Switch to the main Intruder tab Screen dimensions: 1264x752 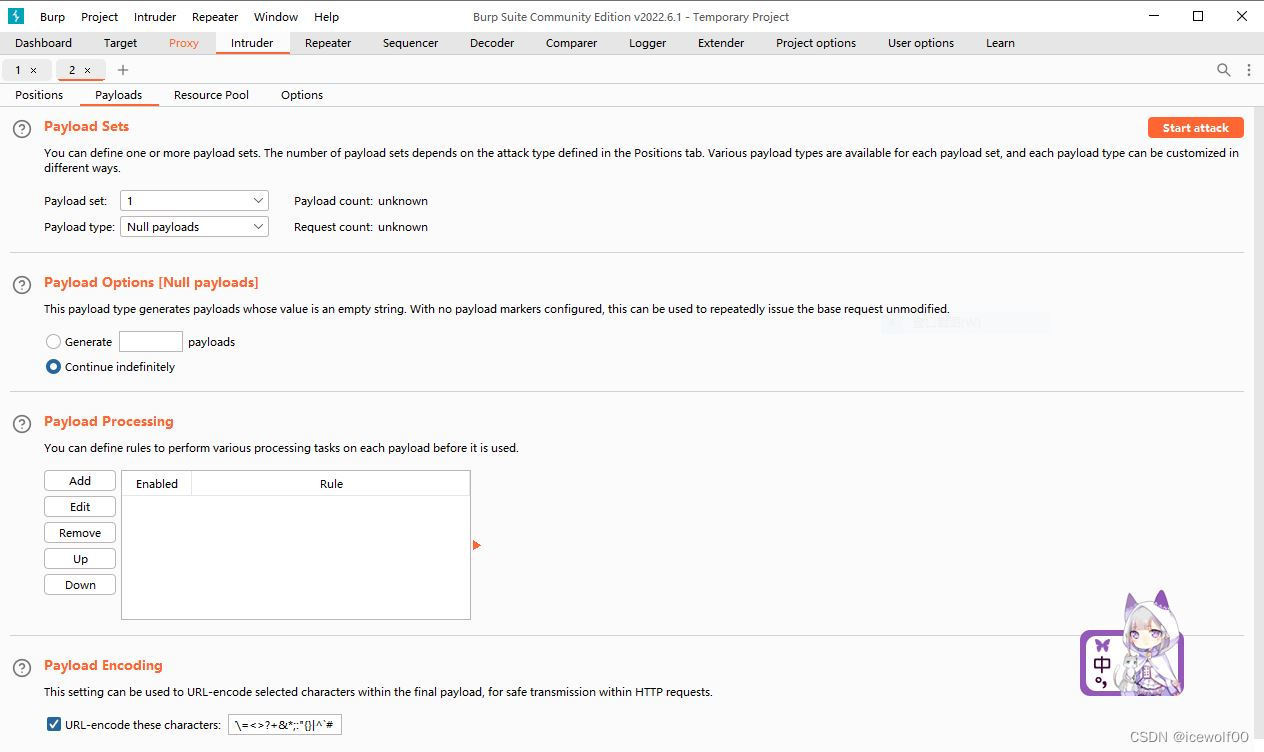pyautogui.click(x=252, y=43)
